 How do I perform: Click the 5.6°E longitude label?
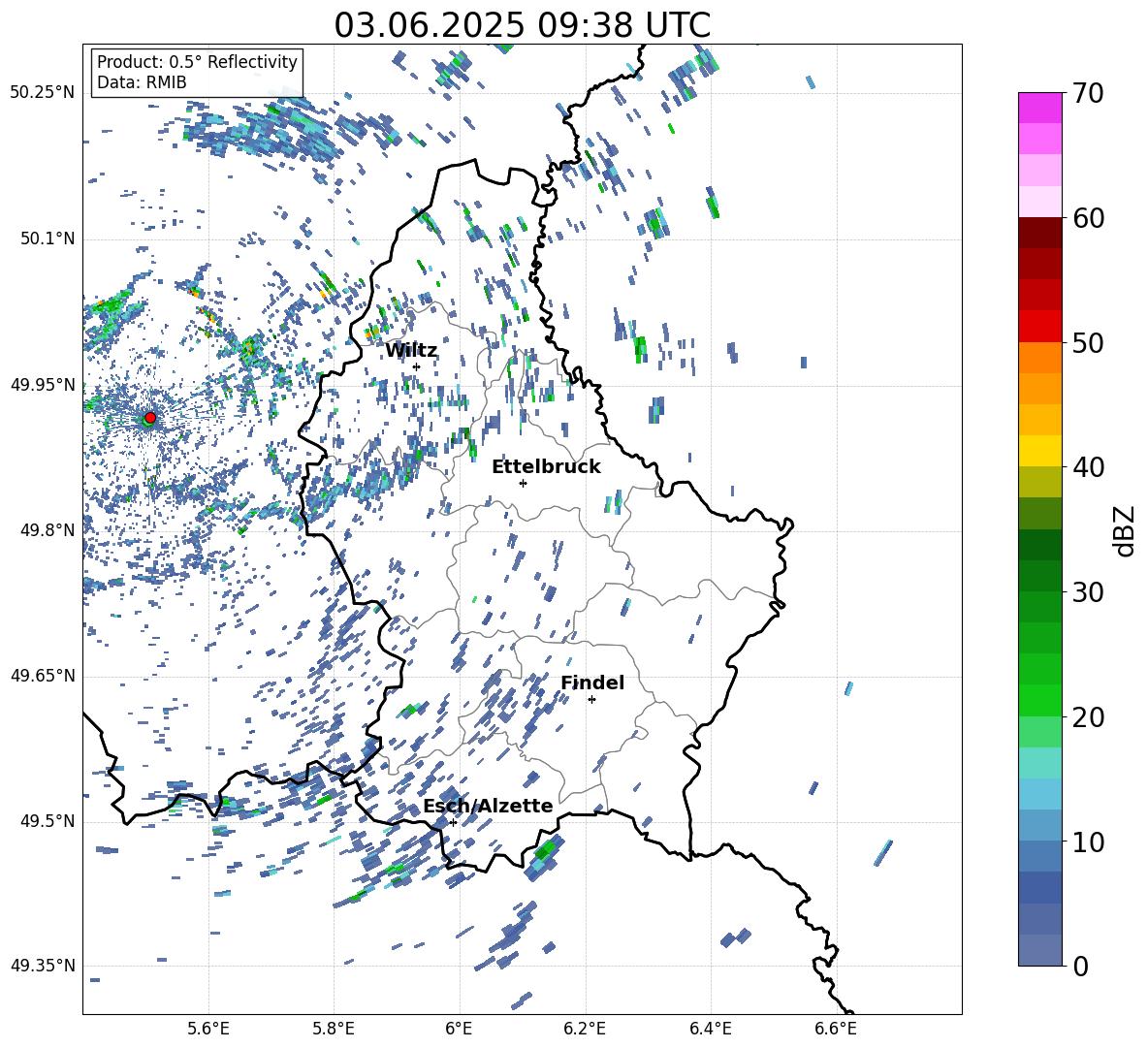coord(208,1029)
